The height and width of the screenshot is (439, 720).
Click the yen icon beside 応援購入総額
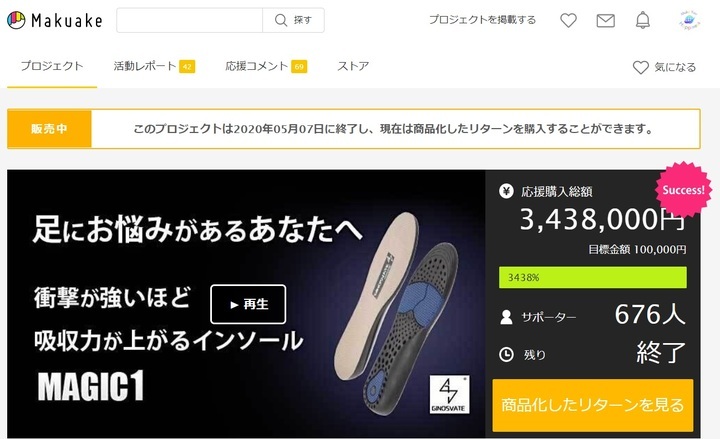pyautogui.click(x=506, y=191)
